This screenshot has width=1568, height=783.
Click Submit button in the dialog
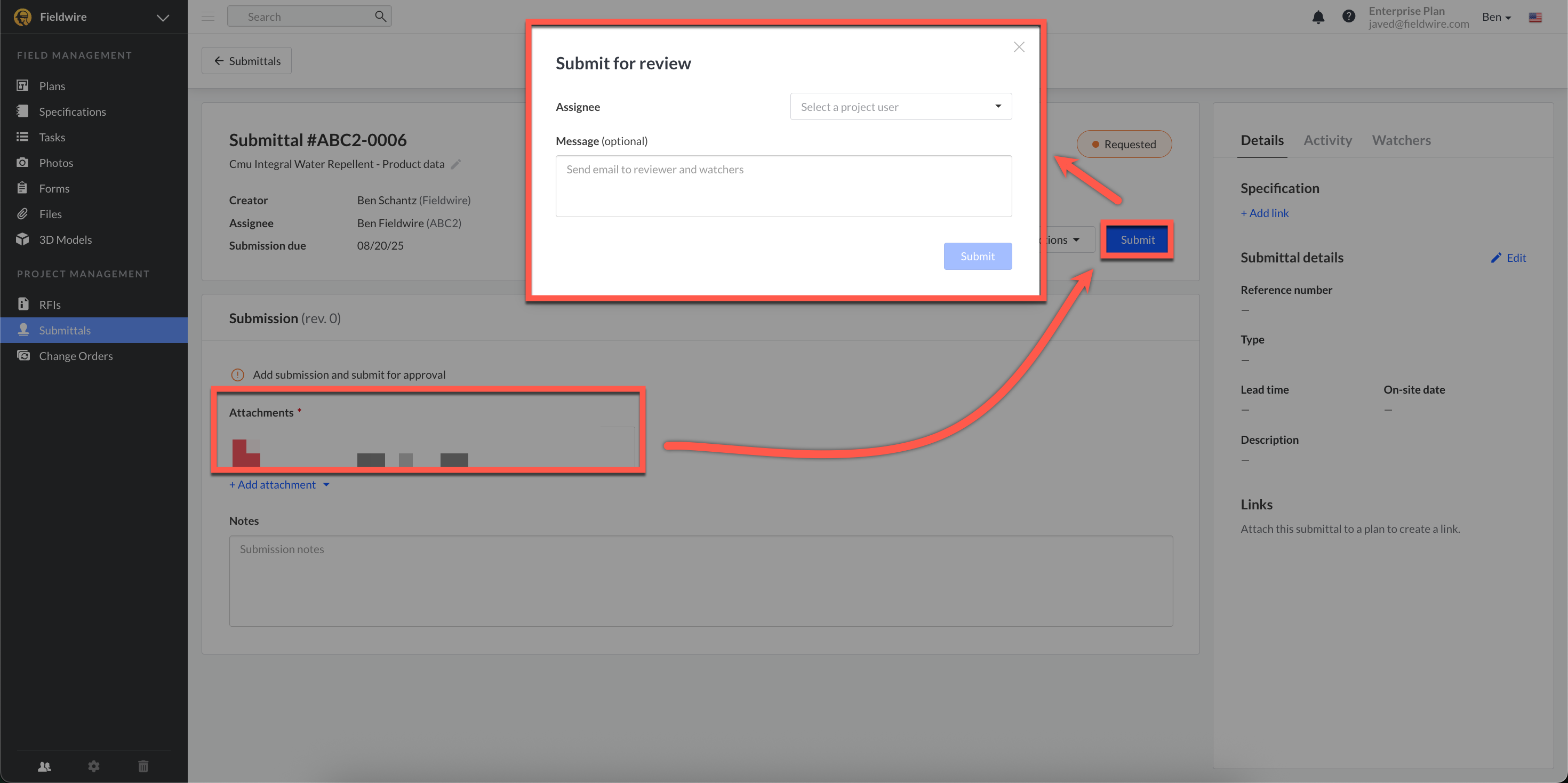point(977,257)
